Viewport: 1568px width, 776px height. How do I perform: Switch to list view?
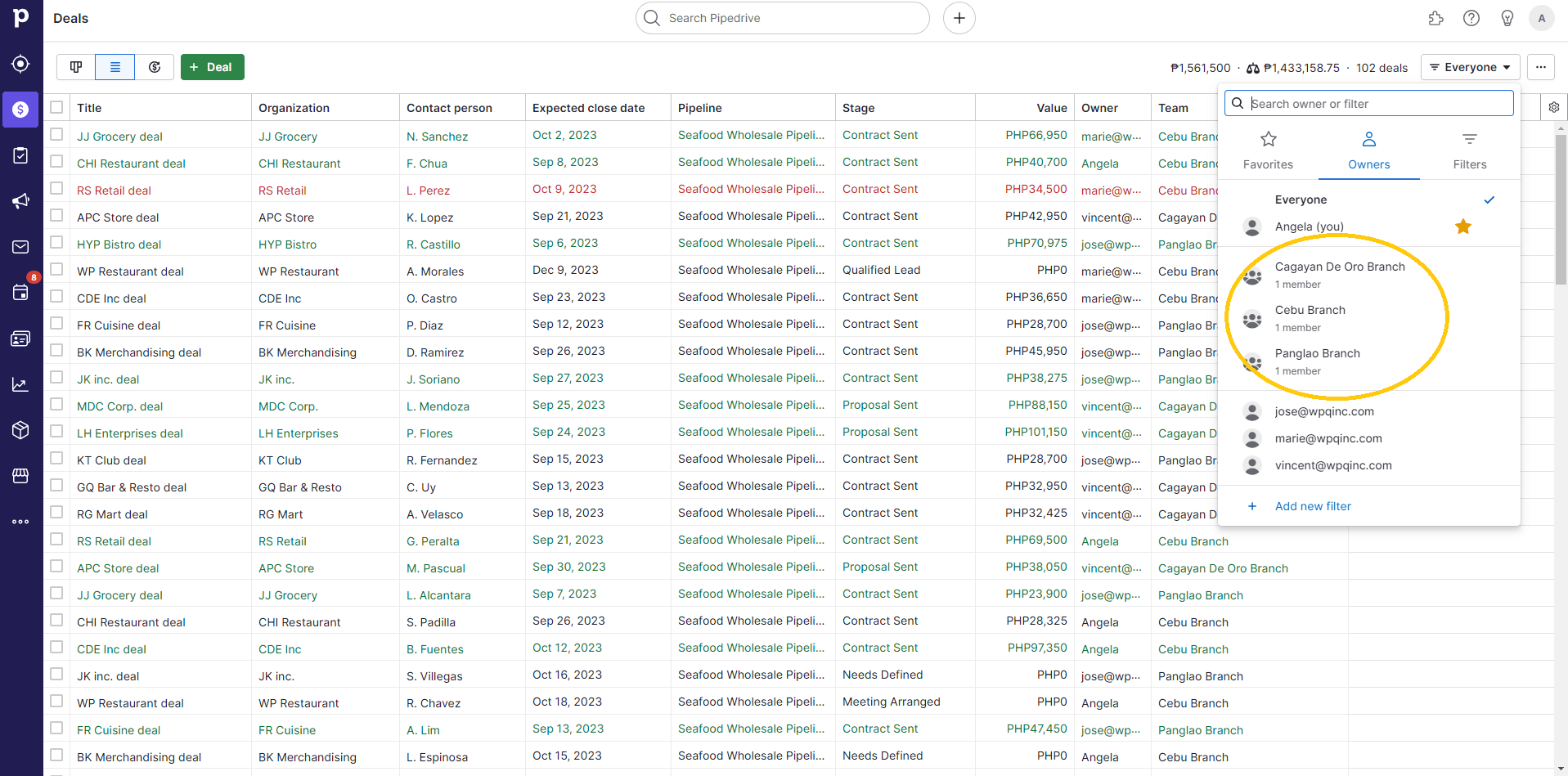tap(115, 67)
